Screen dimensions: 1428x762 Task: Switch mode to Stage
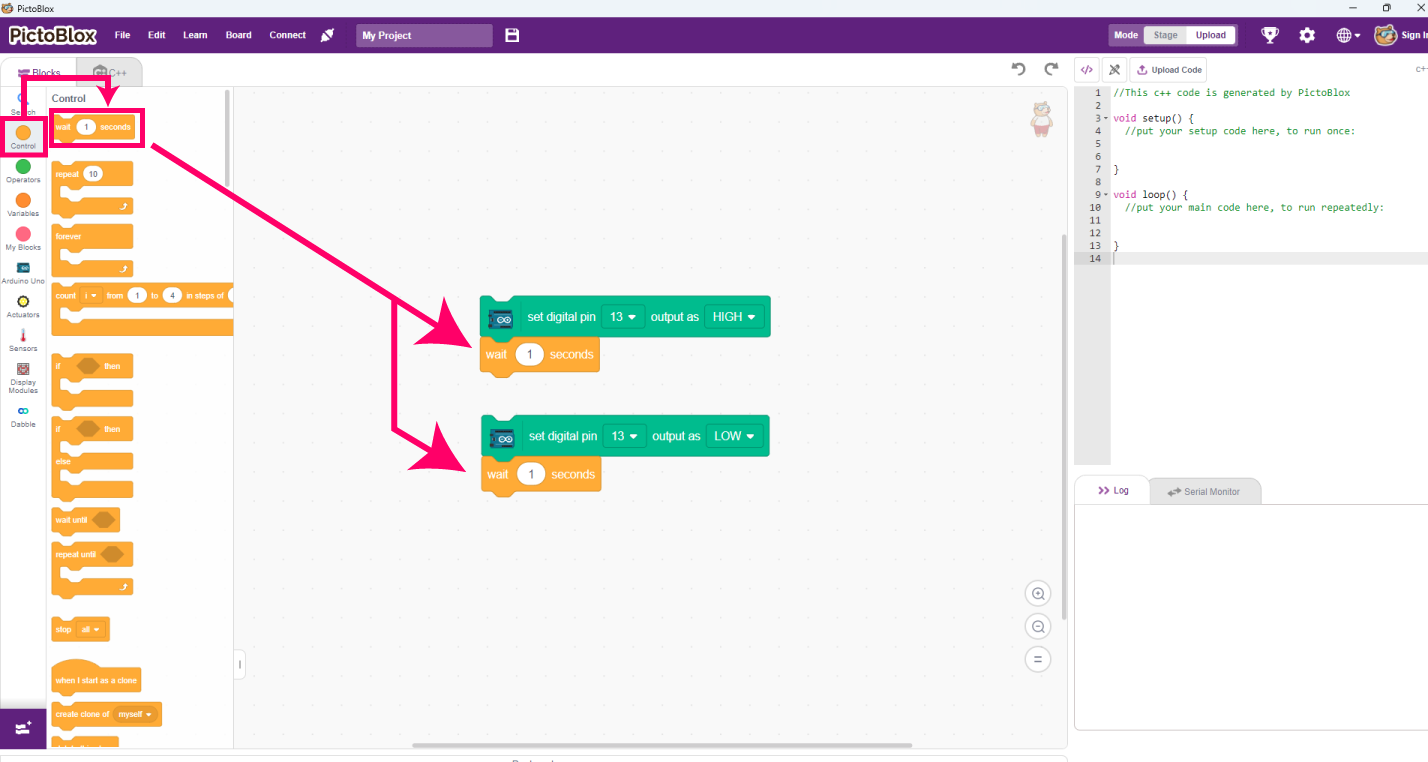[1165, 35]
